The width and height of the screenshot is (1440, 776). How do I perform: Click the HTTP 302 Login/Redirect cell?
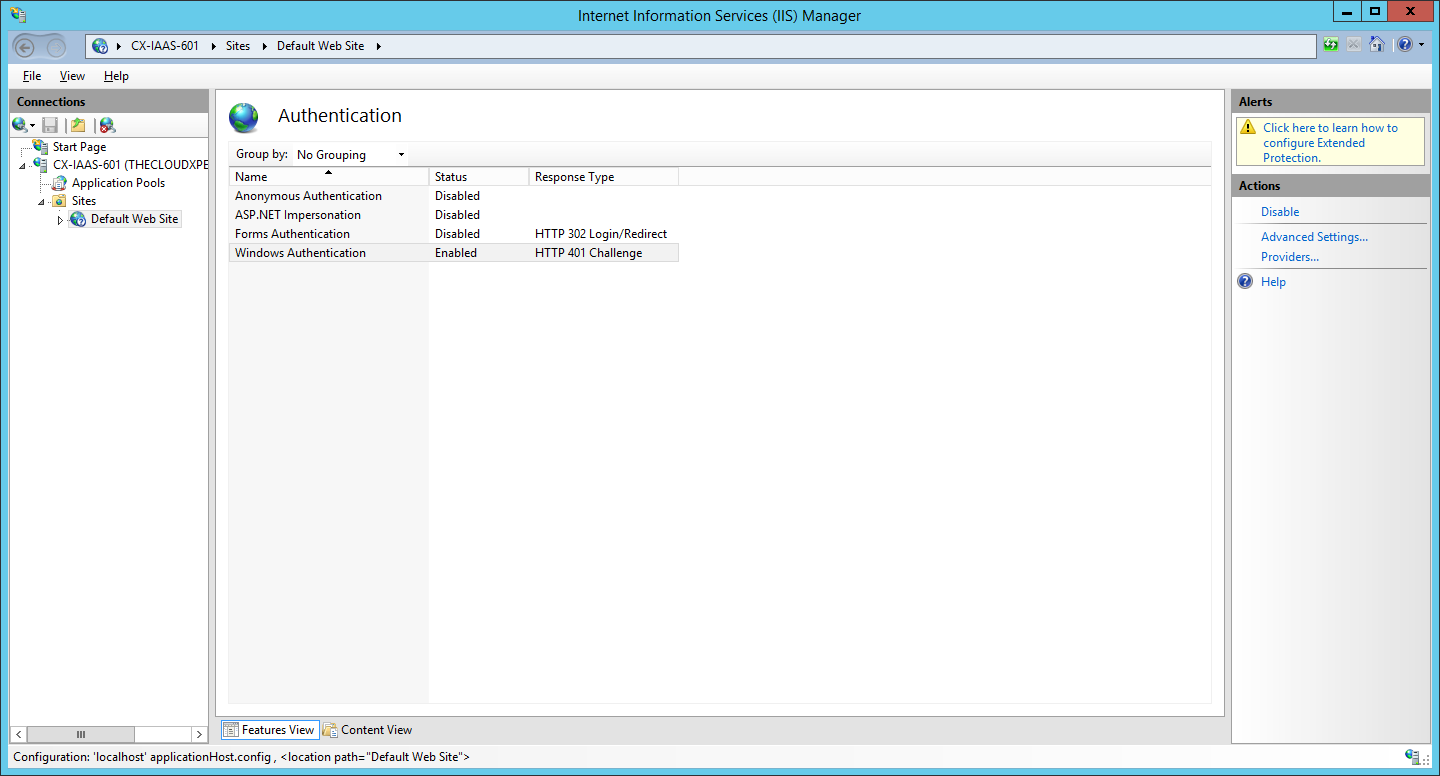click(x=601, y=234)
